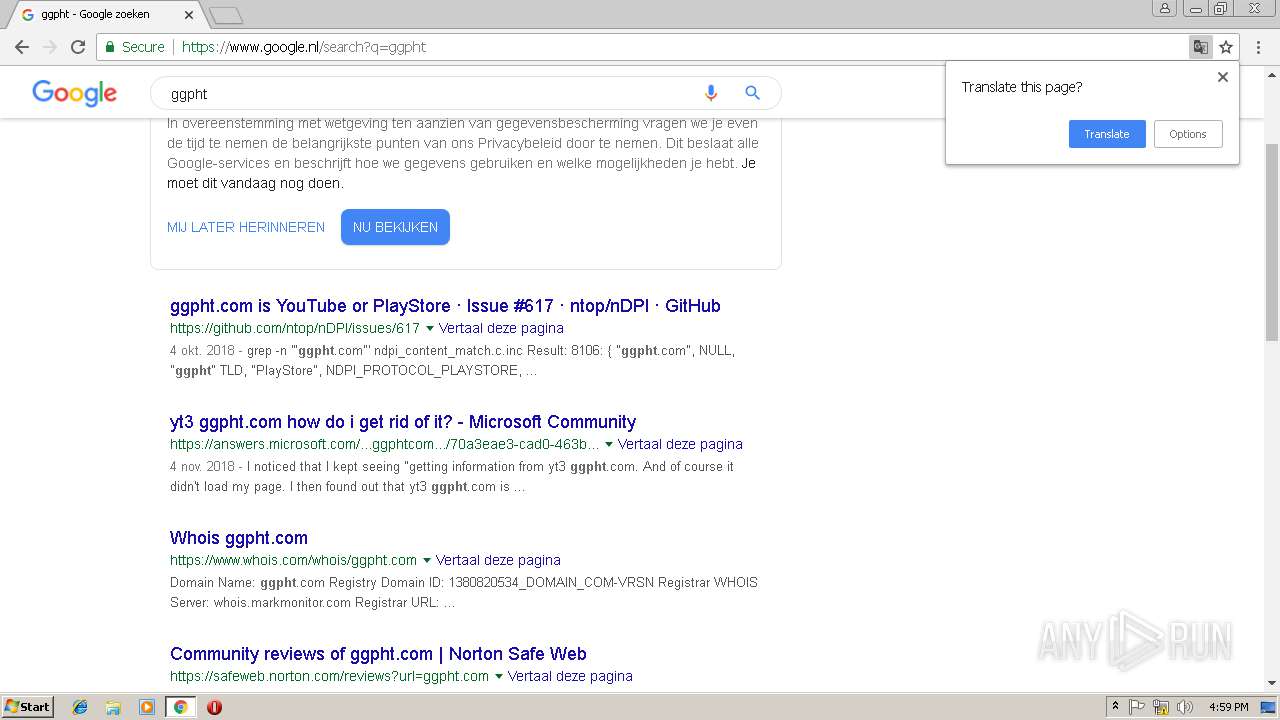Click the scrollbar down arrow

[x=1272, y=683]
